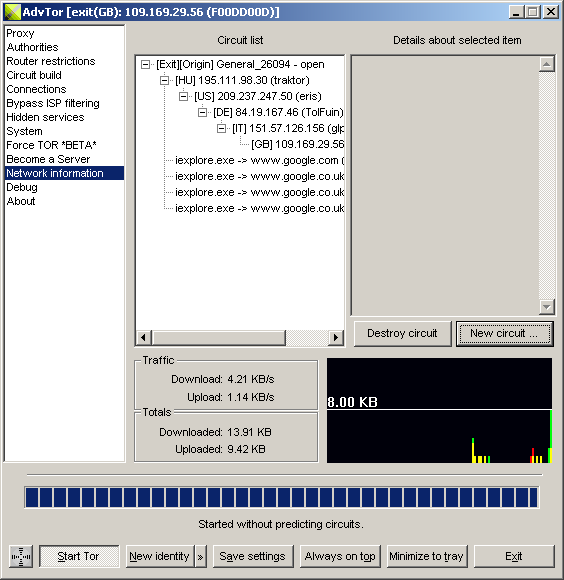Collapse the General_26094 exit circuit node
Screen dimensions: 564x580
145,64
